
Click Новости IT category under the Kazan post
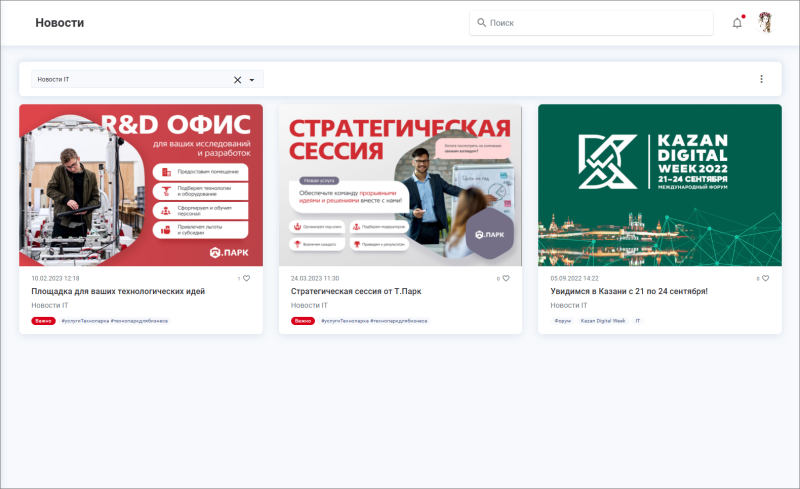click(569, 305)
